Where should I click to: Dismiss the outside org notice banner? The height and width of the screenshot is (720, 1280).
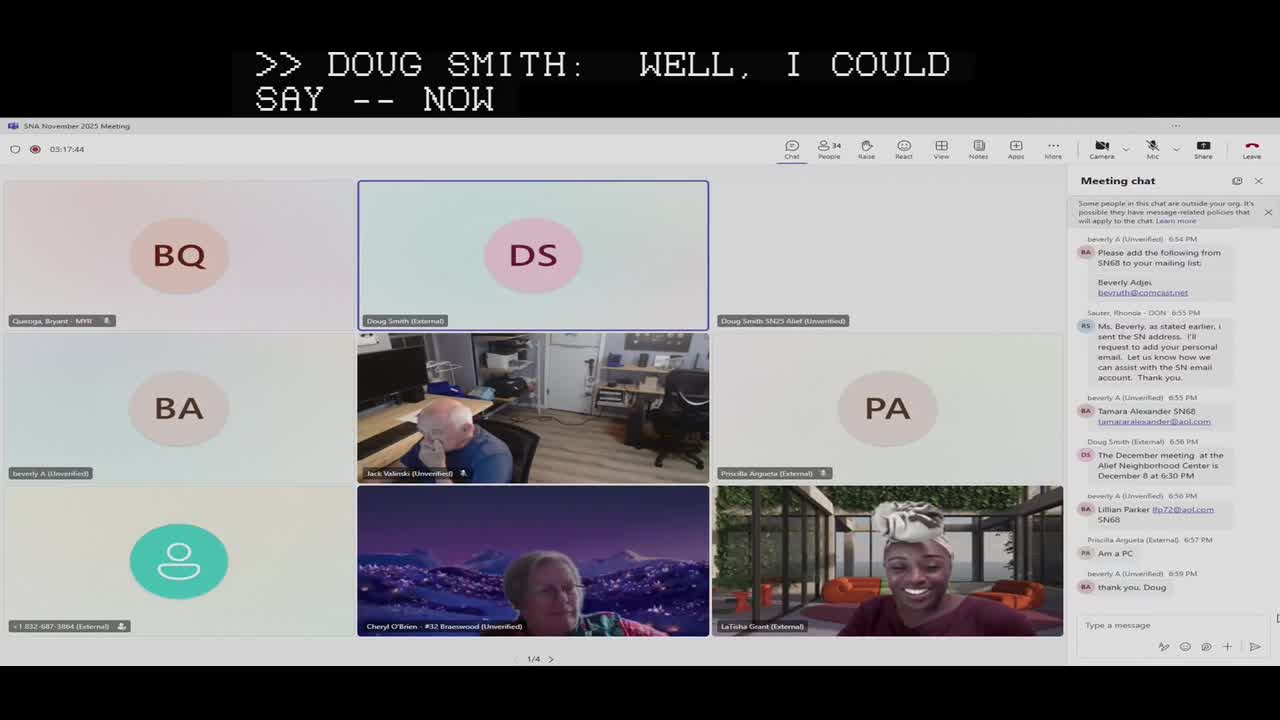tap(1268, 212)
